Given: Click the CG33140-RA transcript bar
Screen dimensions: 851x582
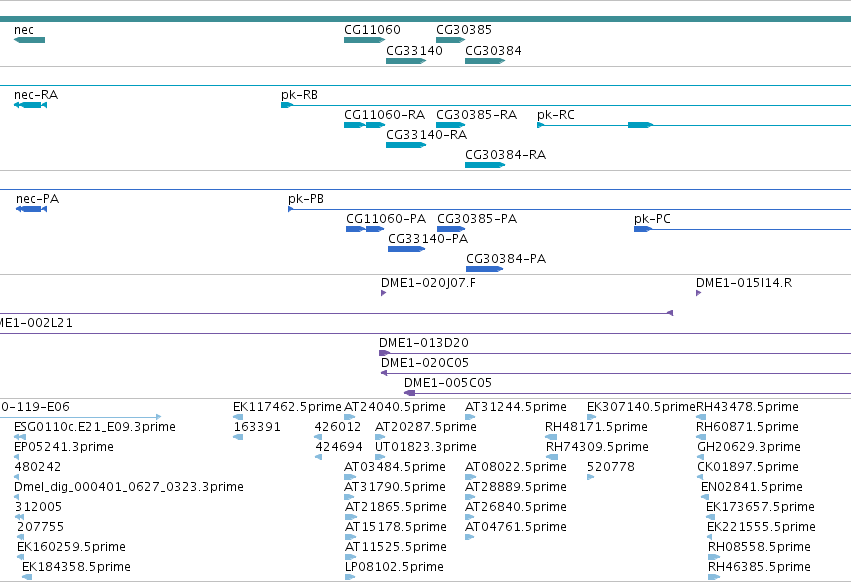Looking at the screenshot, I should (406, 145).
